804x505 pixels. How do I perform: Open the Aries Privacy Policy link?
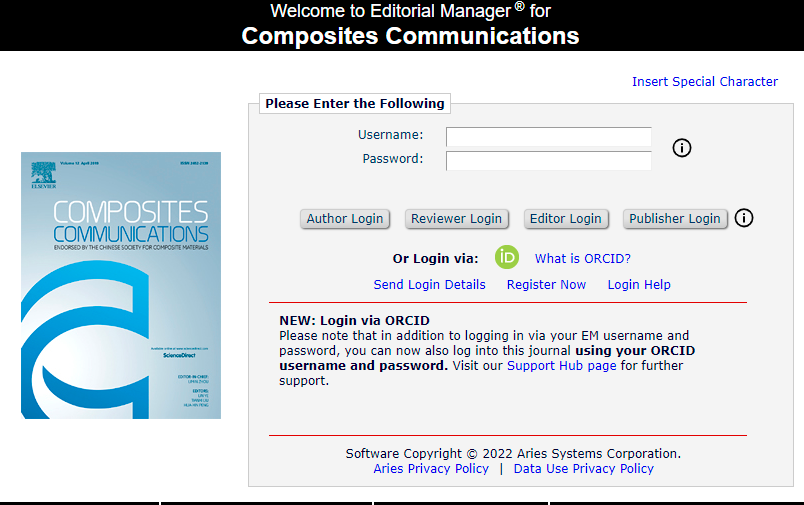point(431,468)
